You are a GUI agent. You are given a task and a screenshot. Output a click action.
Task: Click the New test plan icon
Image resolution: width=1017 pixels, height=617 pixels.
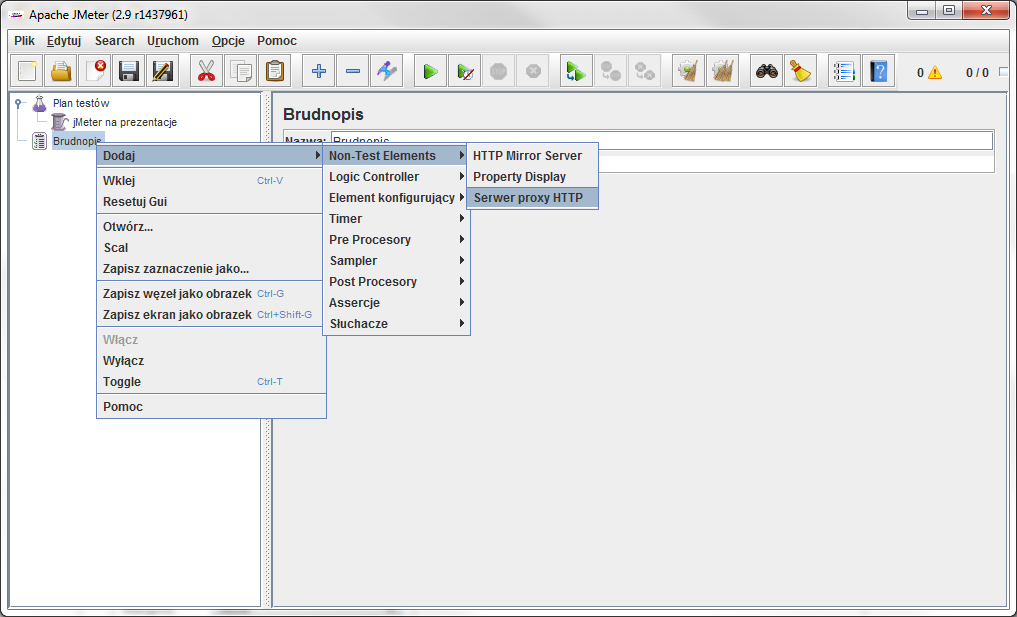pyautogui.click(x=27, y=71)
